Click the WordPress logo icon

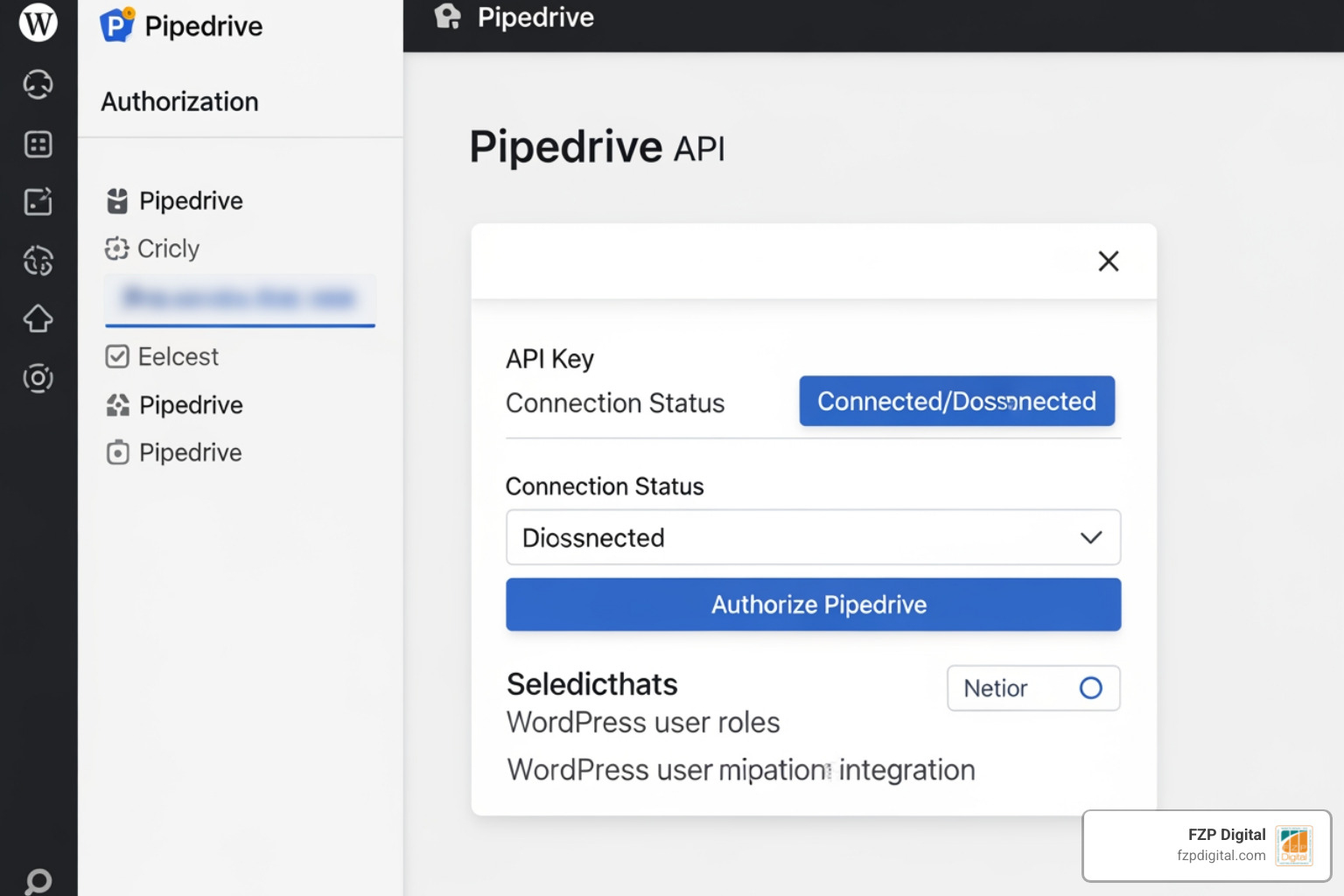pyautogui.click(x=38, y=23)
